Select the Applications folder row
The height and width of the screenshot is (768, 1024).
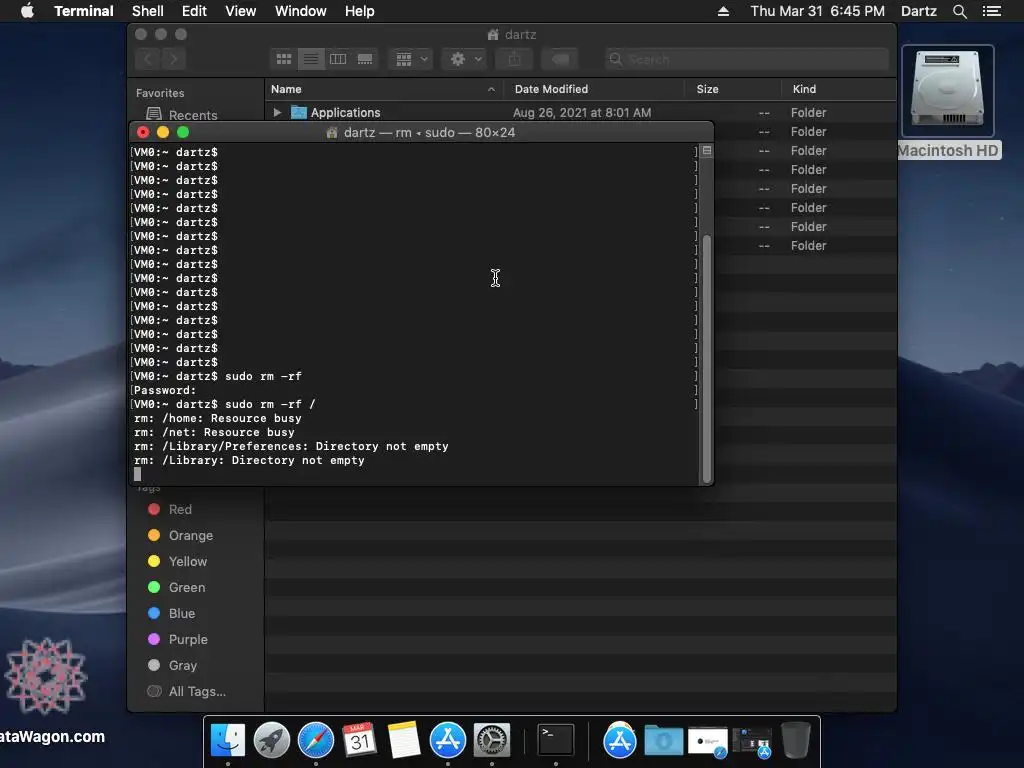coord(580,112)
